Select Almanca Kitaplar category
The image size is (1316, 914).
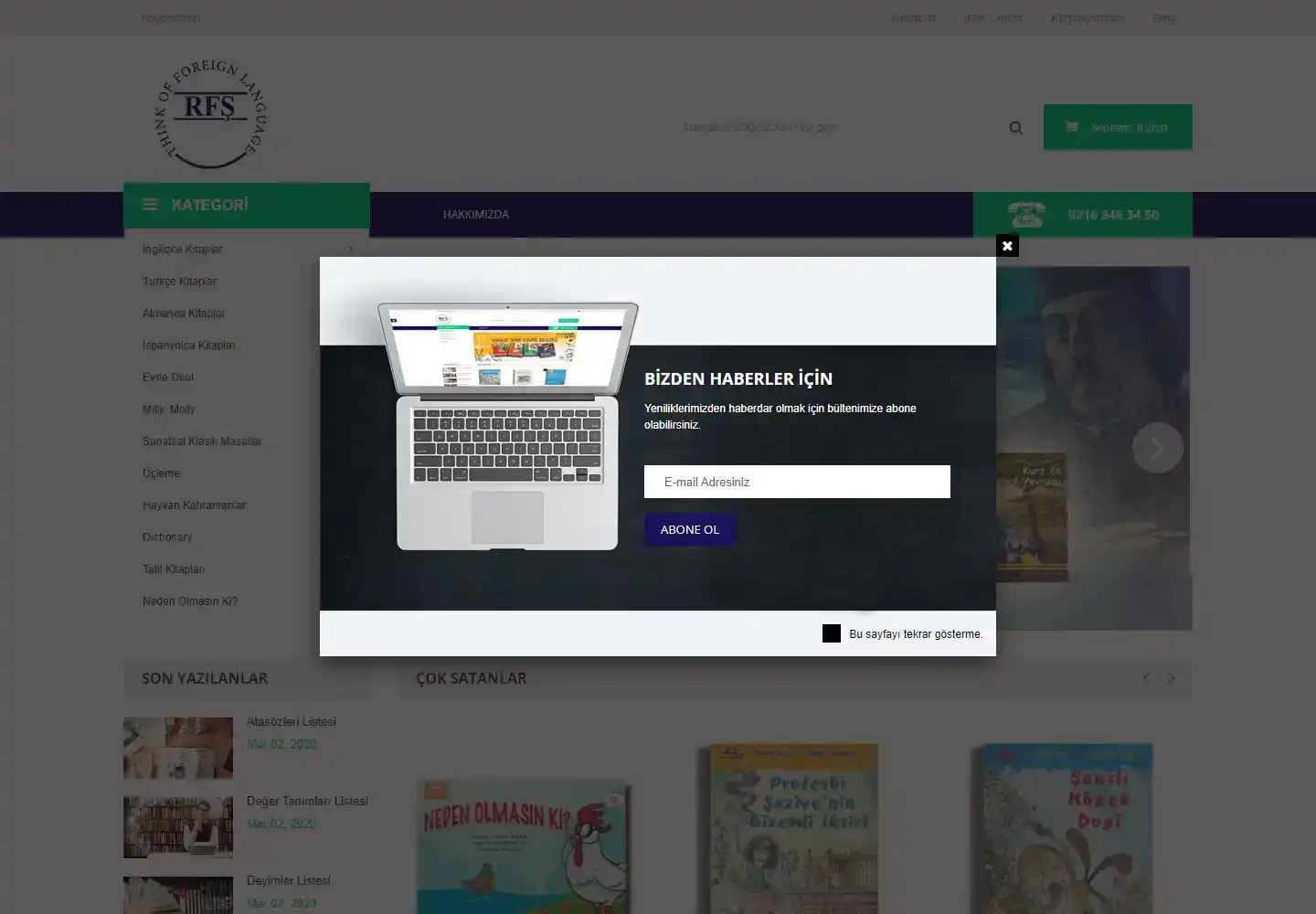pos(184,314)
